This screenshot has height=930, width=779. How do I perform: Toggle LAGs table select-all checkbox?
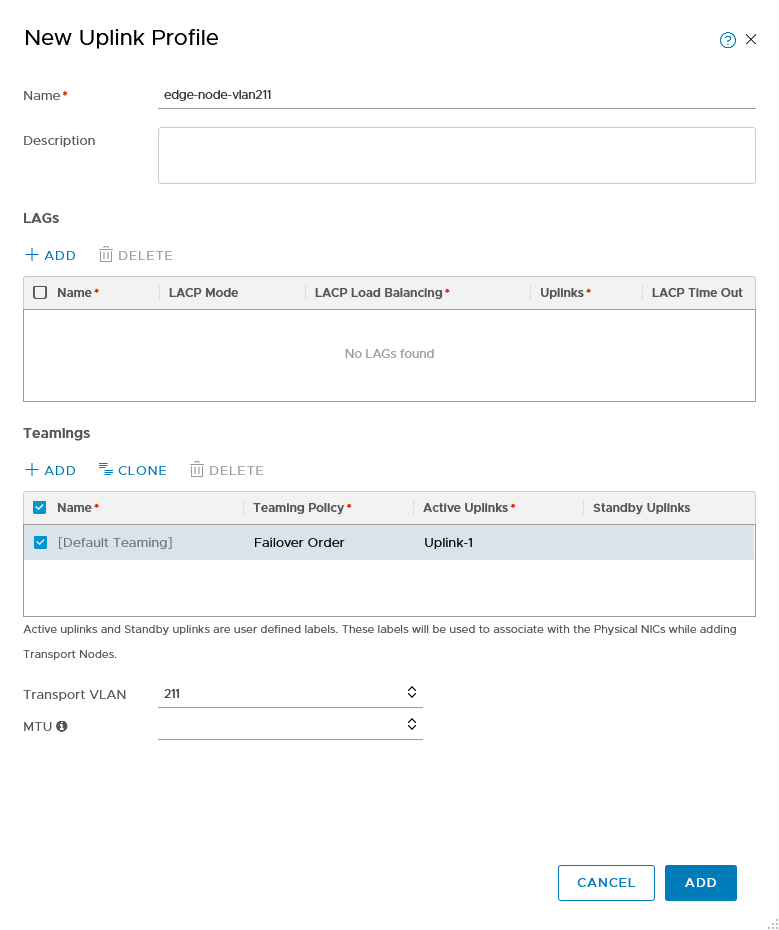40,292
